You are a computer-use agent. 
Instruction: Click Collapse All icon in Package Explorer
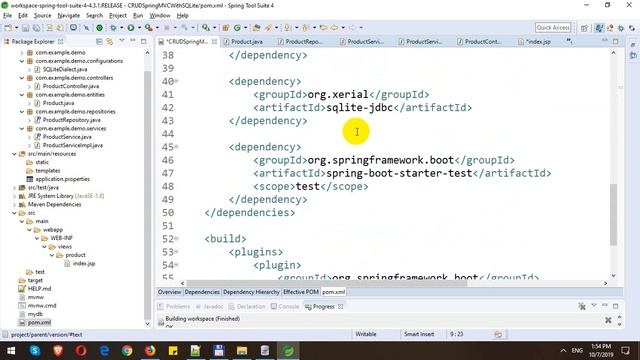(x=99, y=41)
